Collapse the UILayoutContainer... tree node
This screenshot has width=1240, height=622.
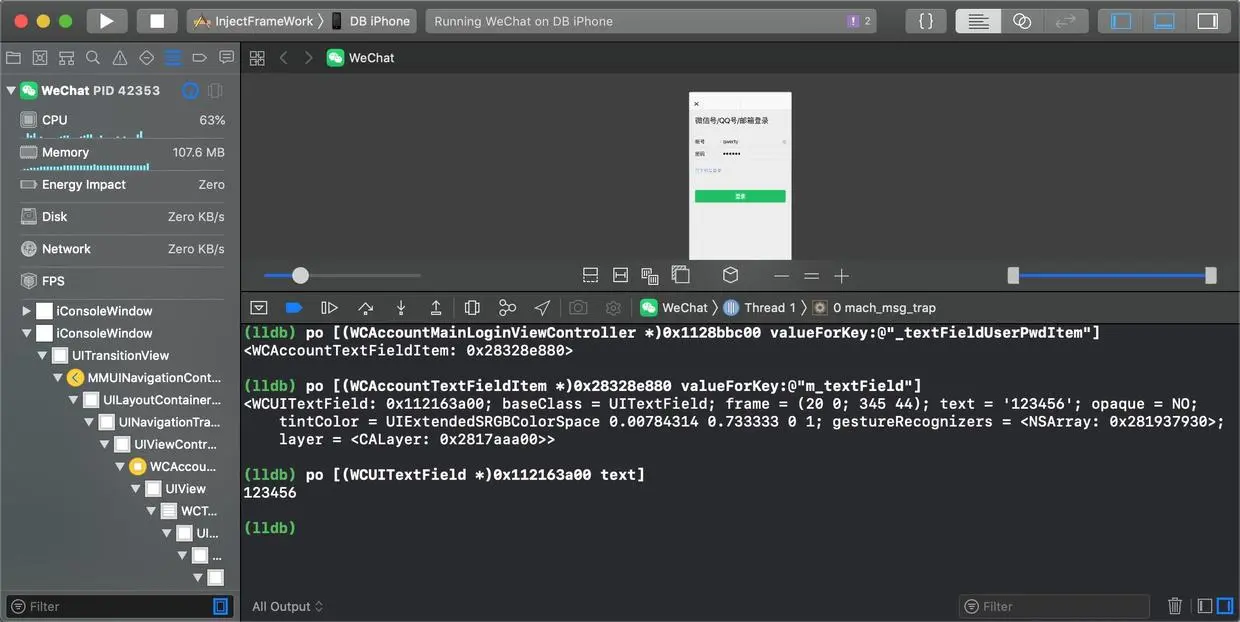(x=73, y=400)
